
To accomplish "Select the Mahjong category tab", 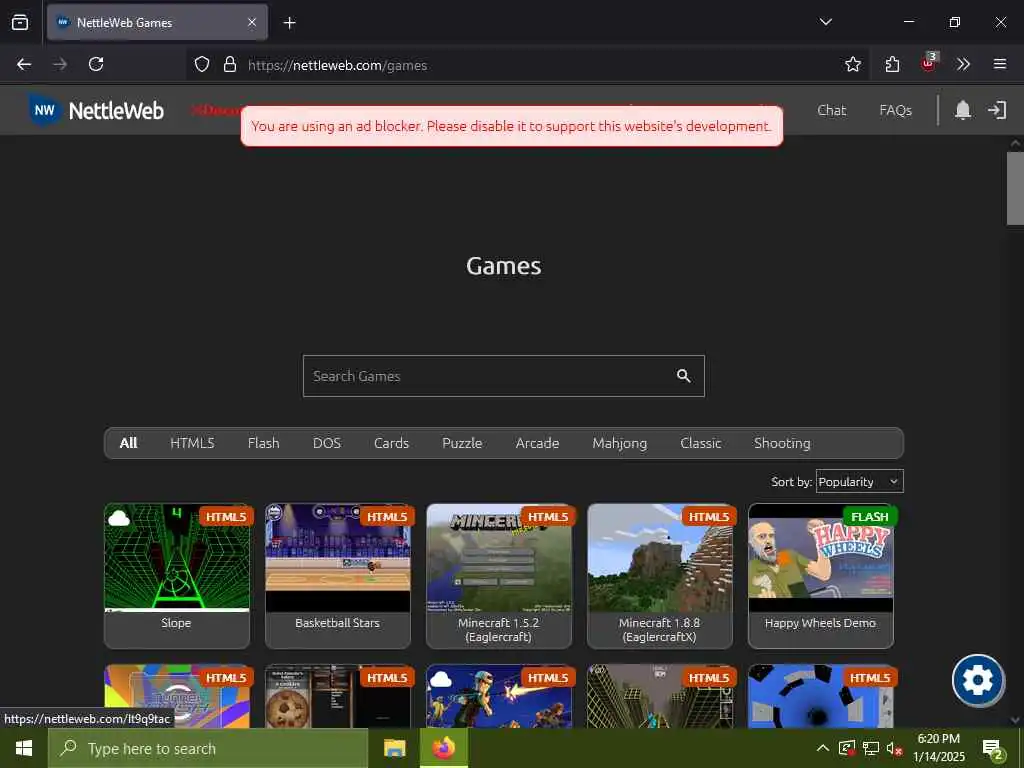I will pyautogui.click(x=619, y=443).
